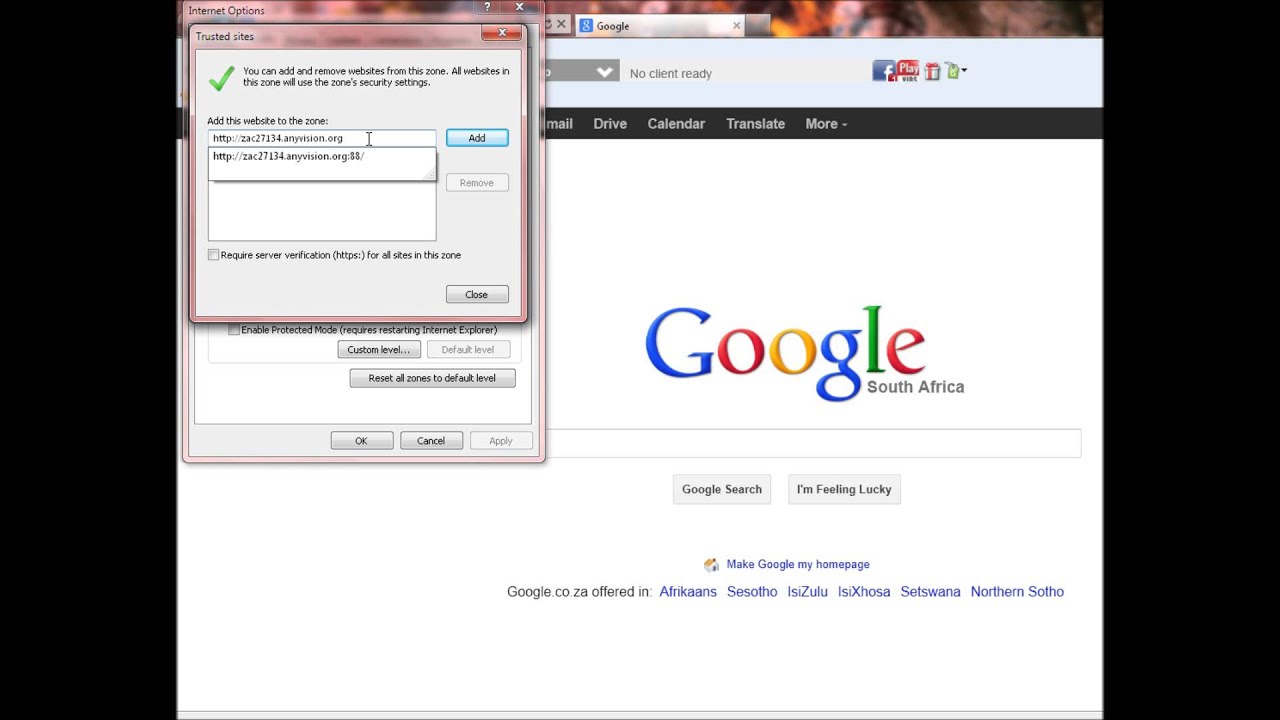Close the Trusted sites dialog with X
This screenshot has width=1280, height=720.
(501, 33)
